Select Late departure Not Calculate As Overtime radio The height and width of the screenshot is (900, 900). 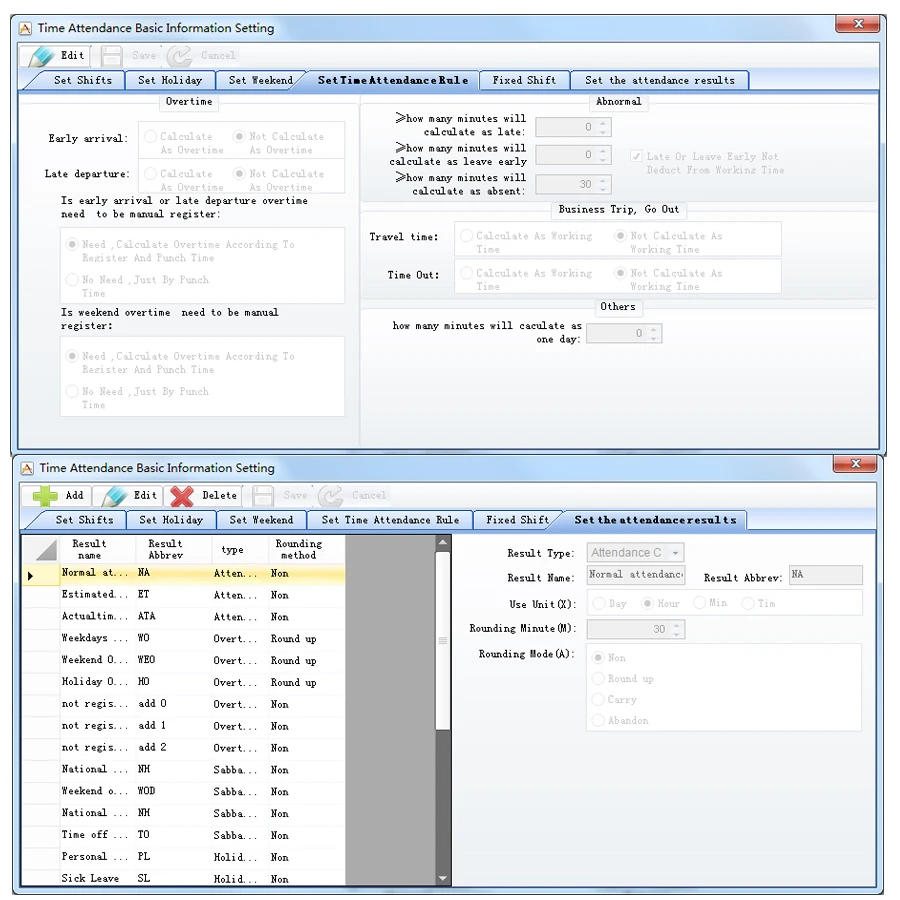click(240, 174)
